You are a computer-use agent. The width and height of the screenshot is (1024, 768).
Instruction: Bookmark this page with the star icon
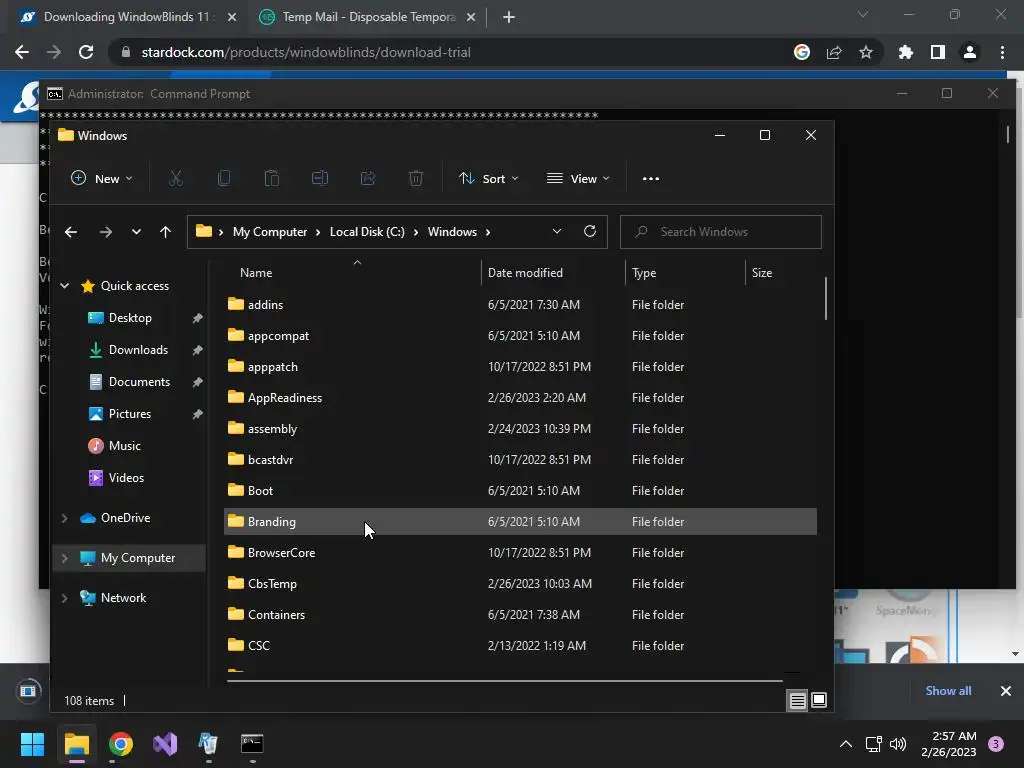click(x=866, y=52)
